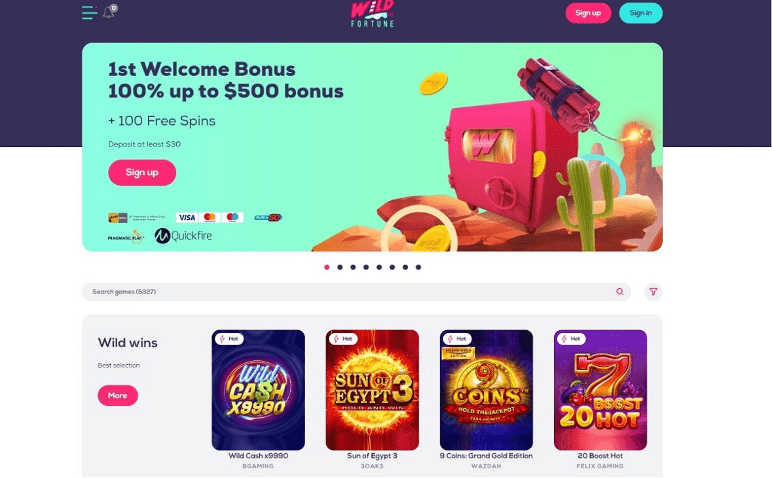Click the Mastercard payment icon
772x478 pixels.
coord(210,218)
